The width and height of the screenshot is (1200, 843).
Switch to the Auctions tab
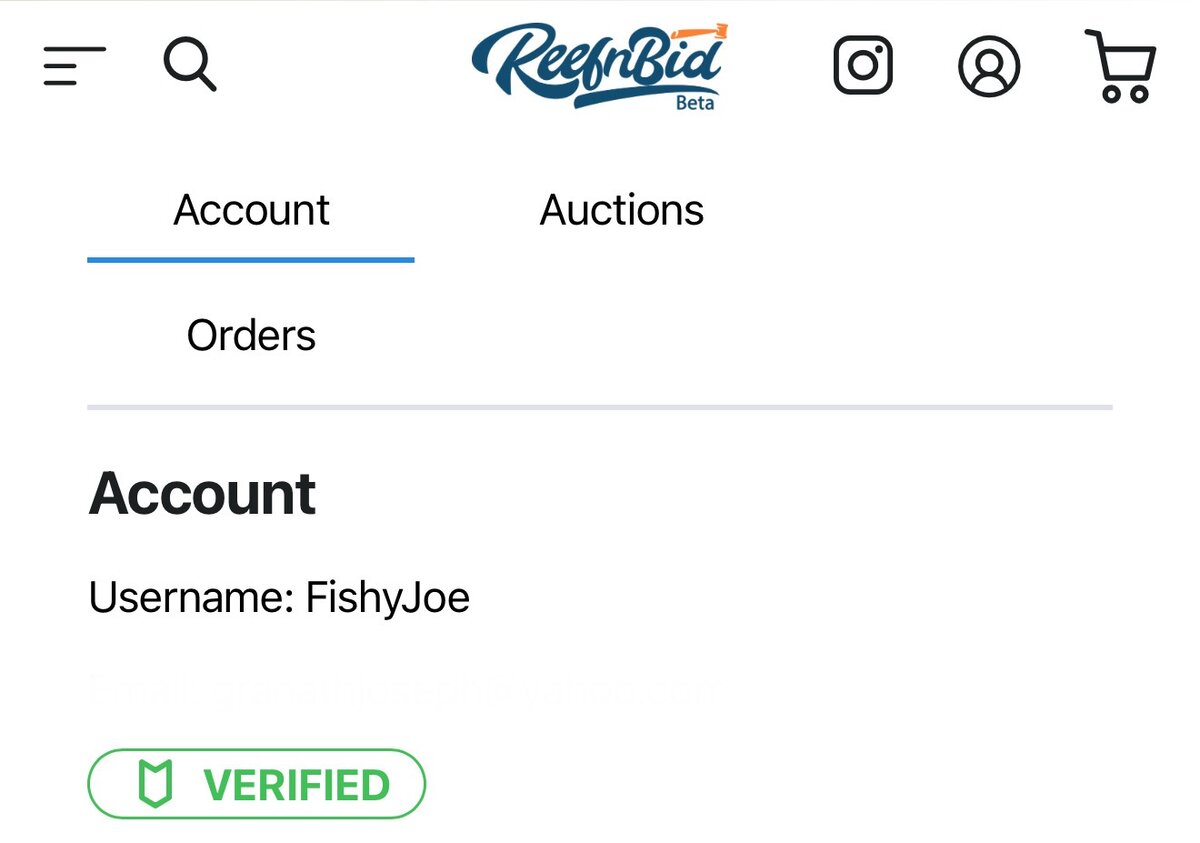pos(622,210)
